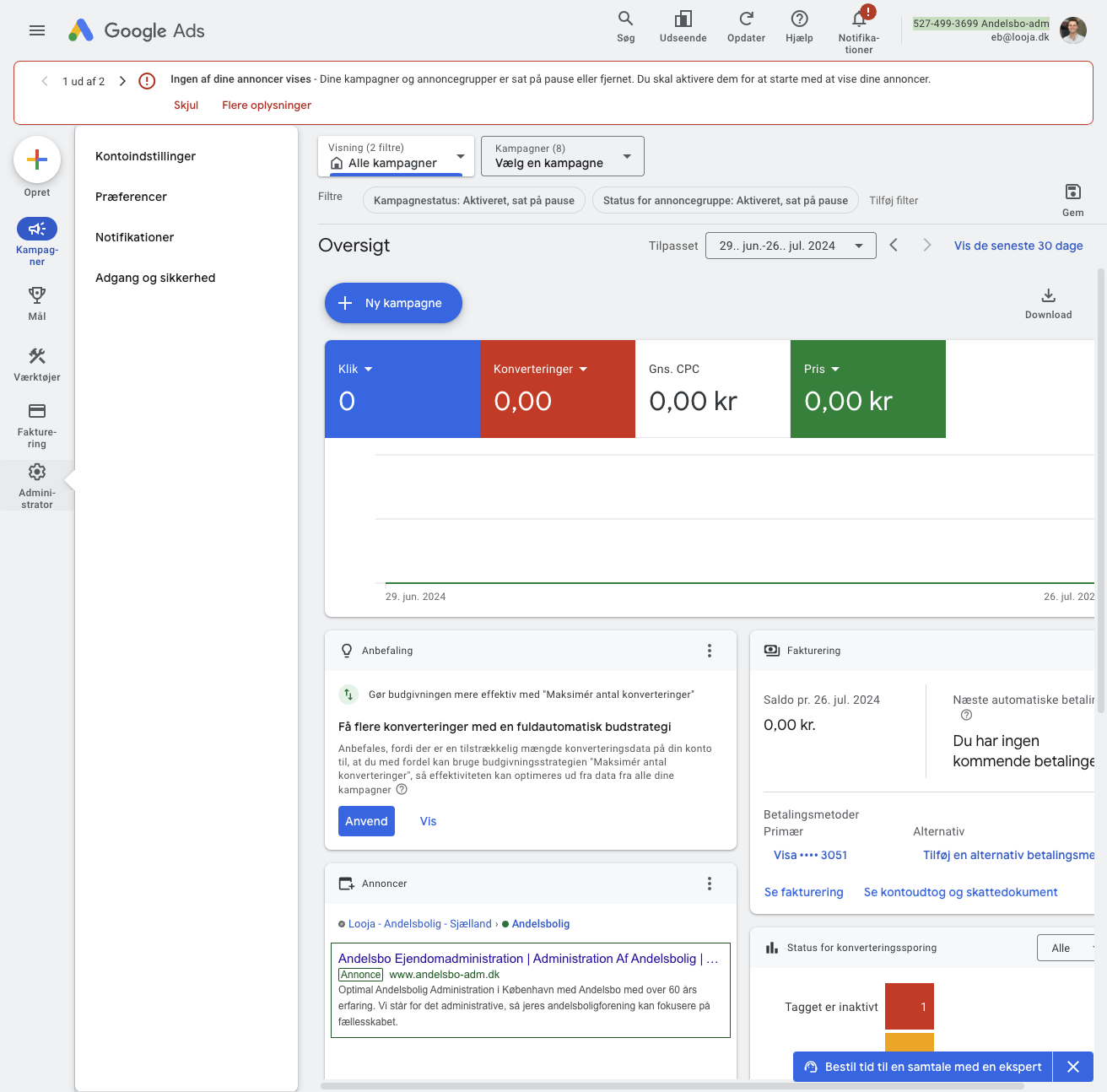
Task: Click Kampagnestatus filter chip
Action: tap(473, 200)
